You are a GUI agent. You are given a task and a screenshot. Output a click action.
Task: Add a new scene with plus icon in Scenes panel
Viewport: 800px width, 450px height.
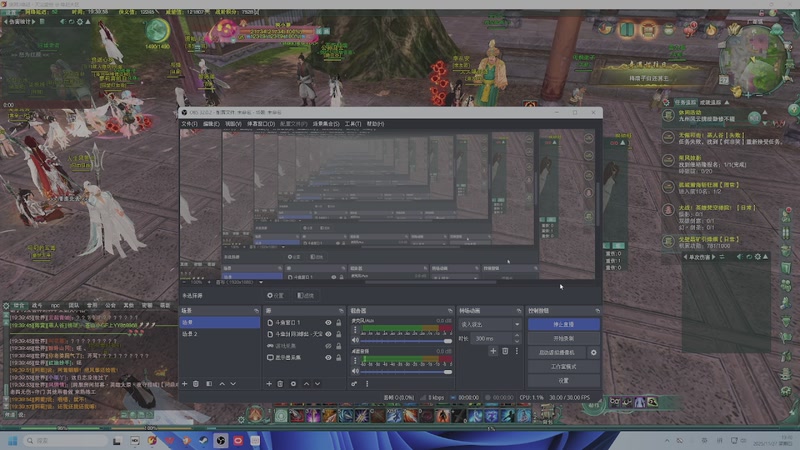(185, 384)
